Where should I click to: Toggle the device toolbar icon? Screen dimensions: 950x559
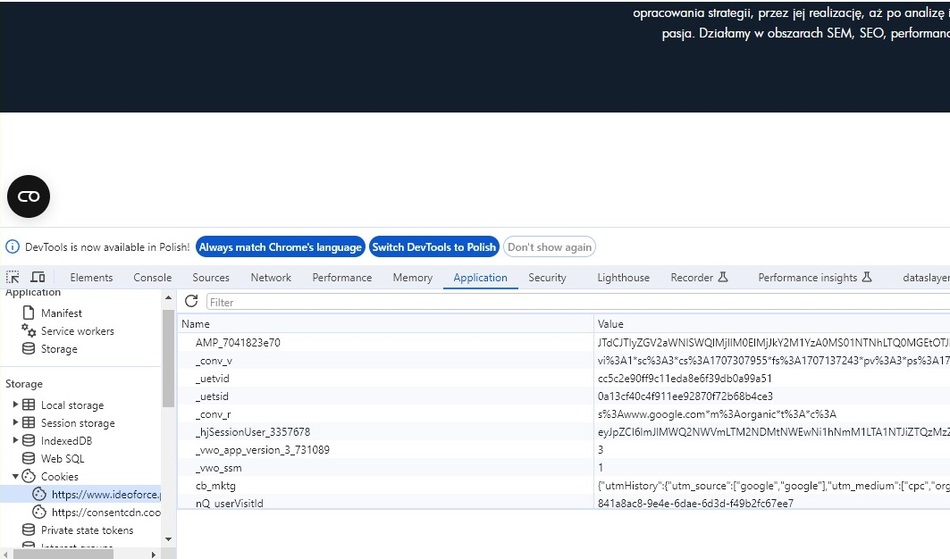[x=38, y=277]
